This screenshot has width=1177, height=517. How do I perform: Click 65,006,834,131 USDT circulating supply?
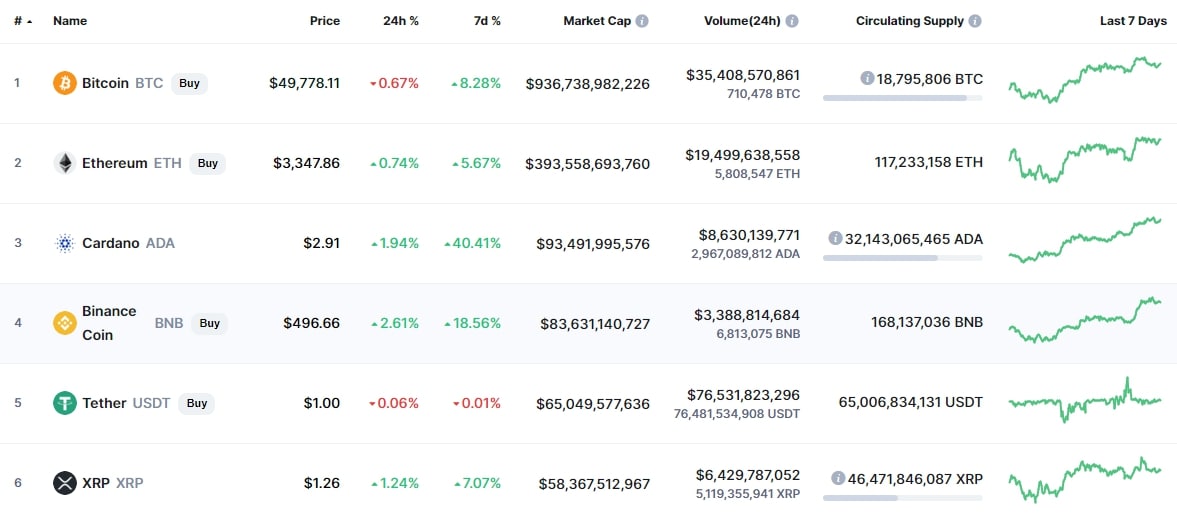point(911,402)
